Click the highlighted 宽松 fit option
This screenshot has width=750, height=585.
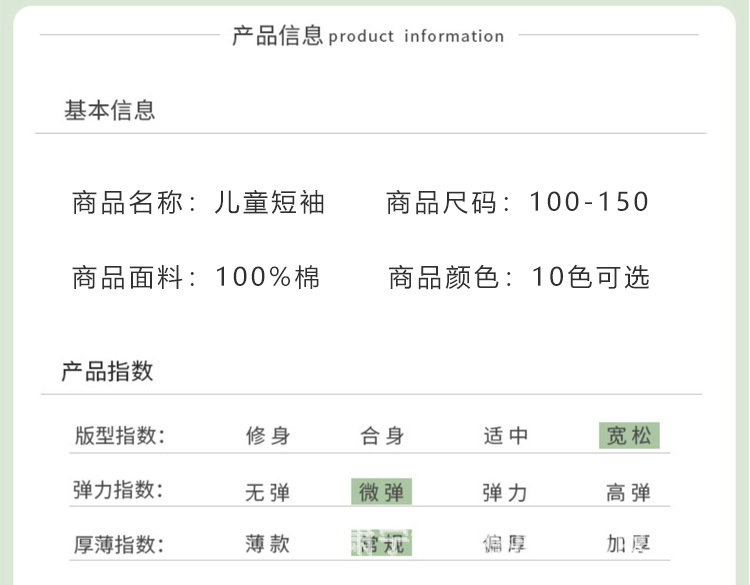click(x=629, y=436)
